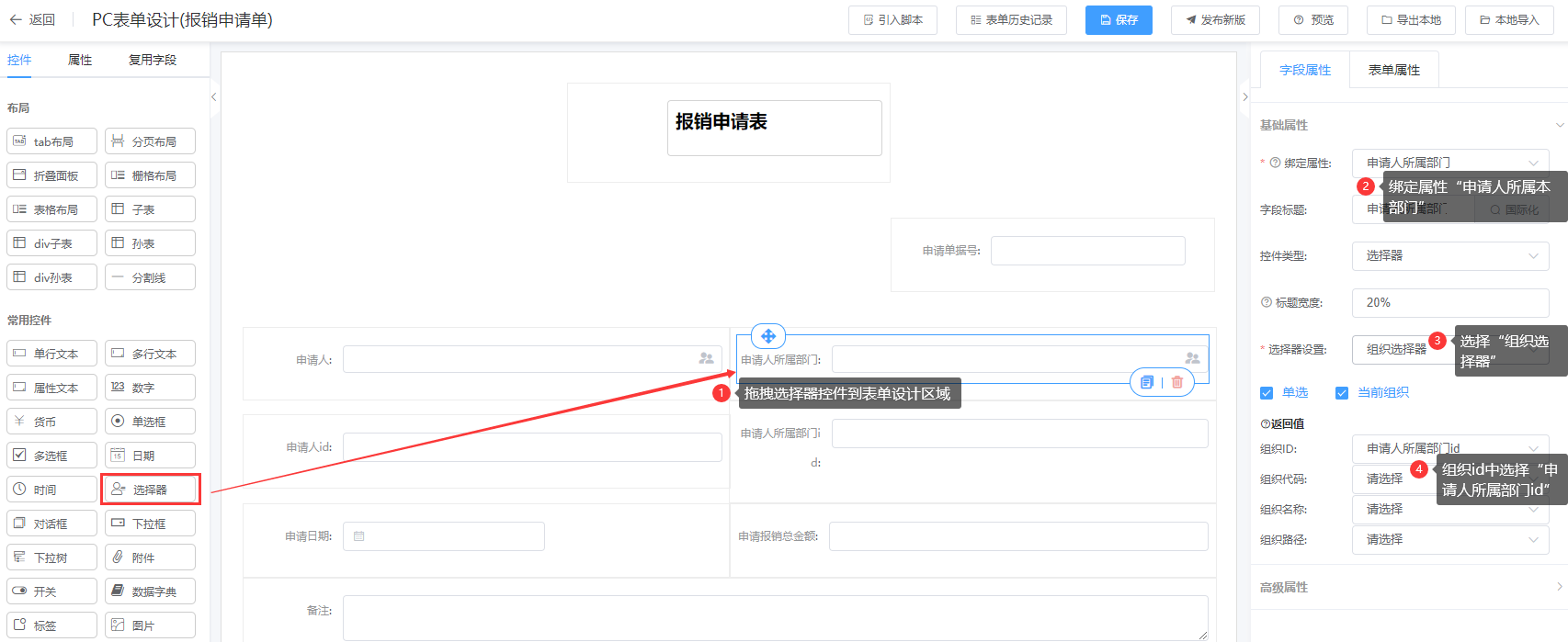Open the 组织路径 dropdown

click(x=1449, y=539)
